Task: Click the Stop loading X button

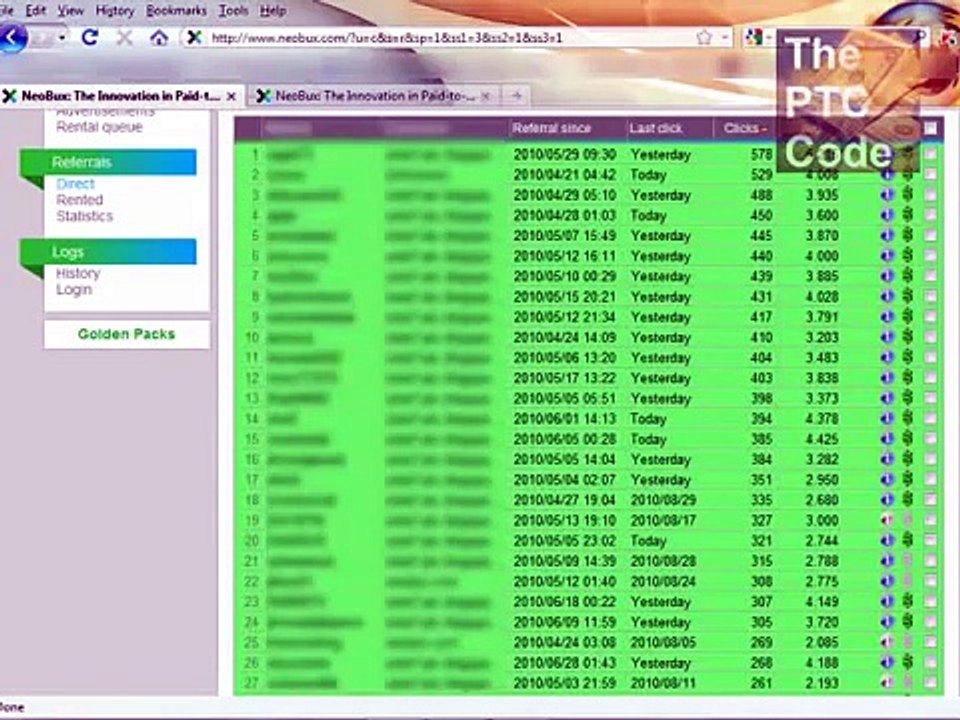Action: [124, 38]
